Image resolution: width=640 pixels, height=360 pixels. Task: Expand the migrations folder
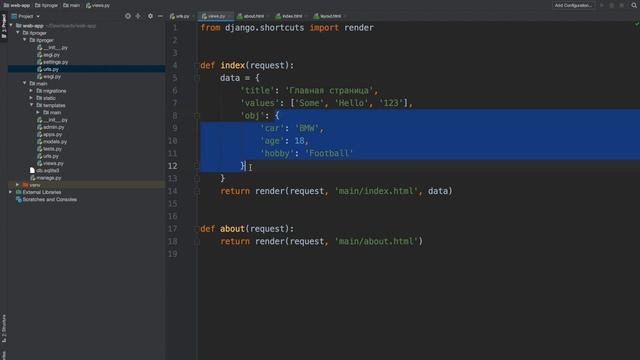coord(31,91)
